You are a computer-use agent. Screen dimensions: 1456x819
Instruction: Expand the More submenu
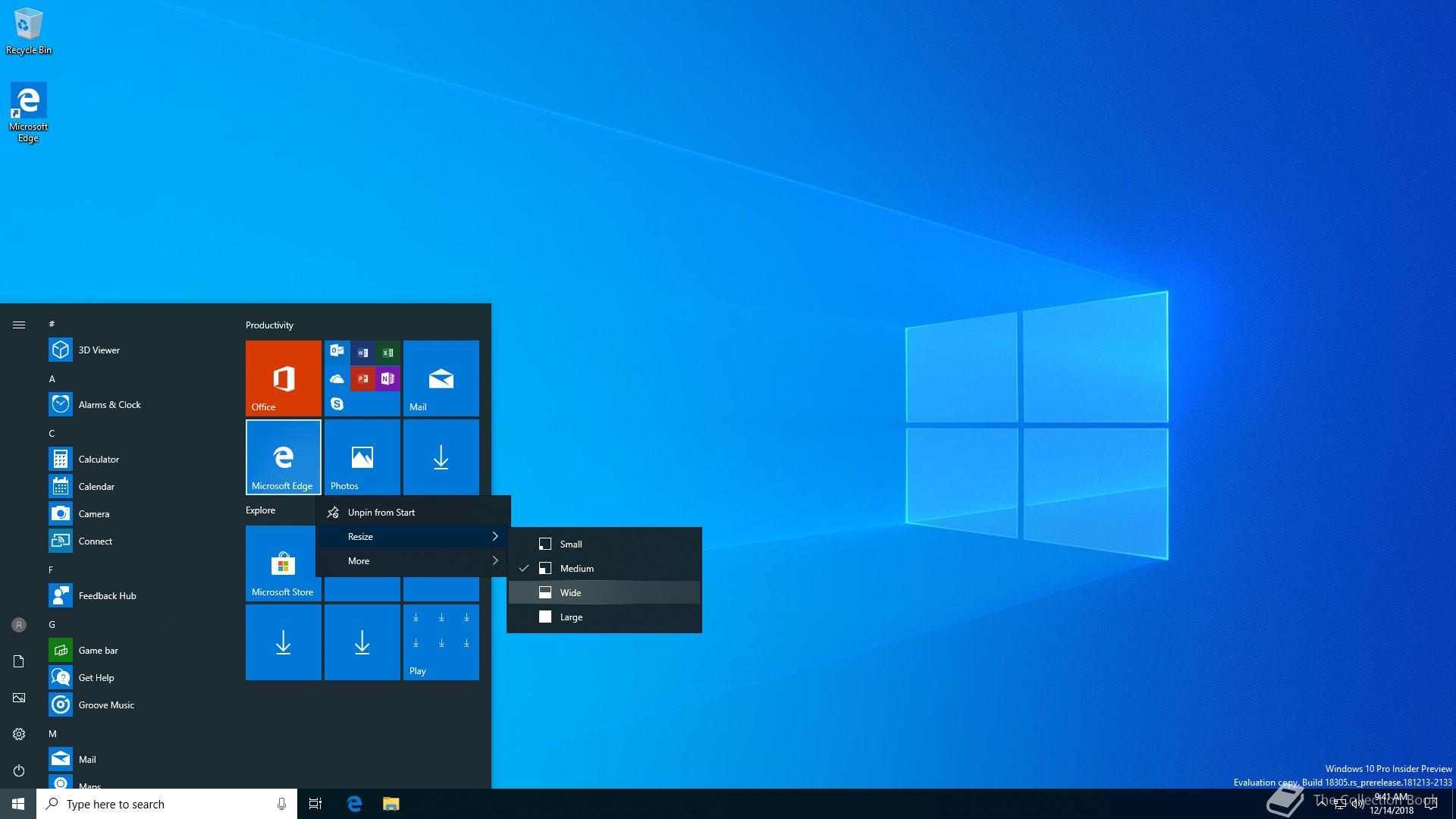pos(413,560)
